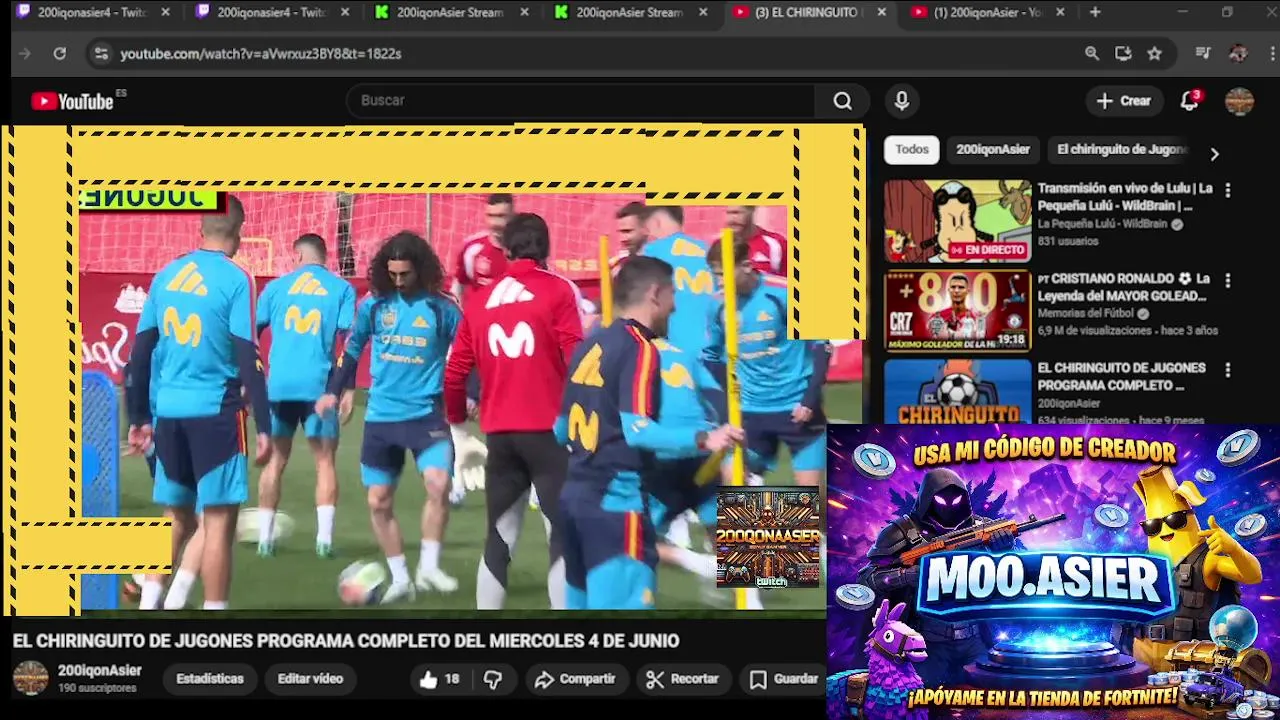Select the Todos filter chip
The image size is (1280, 720).
[912, 150]
